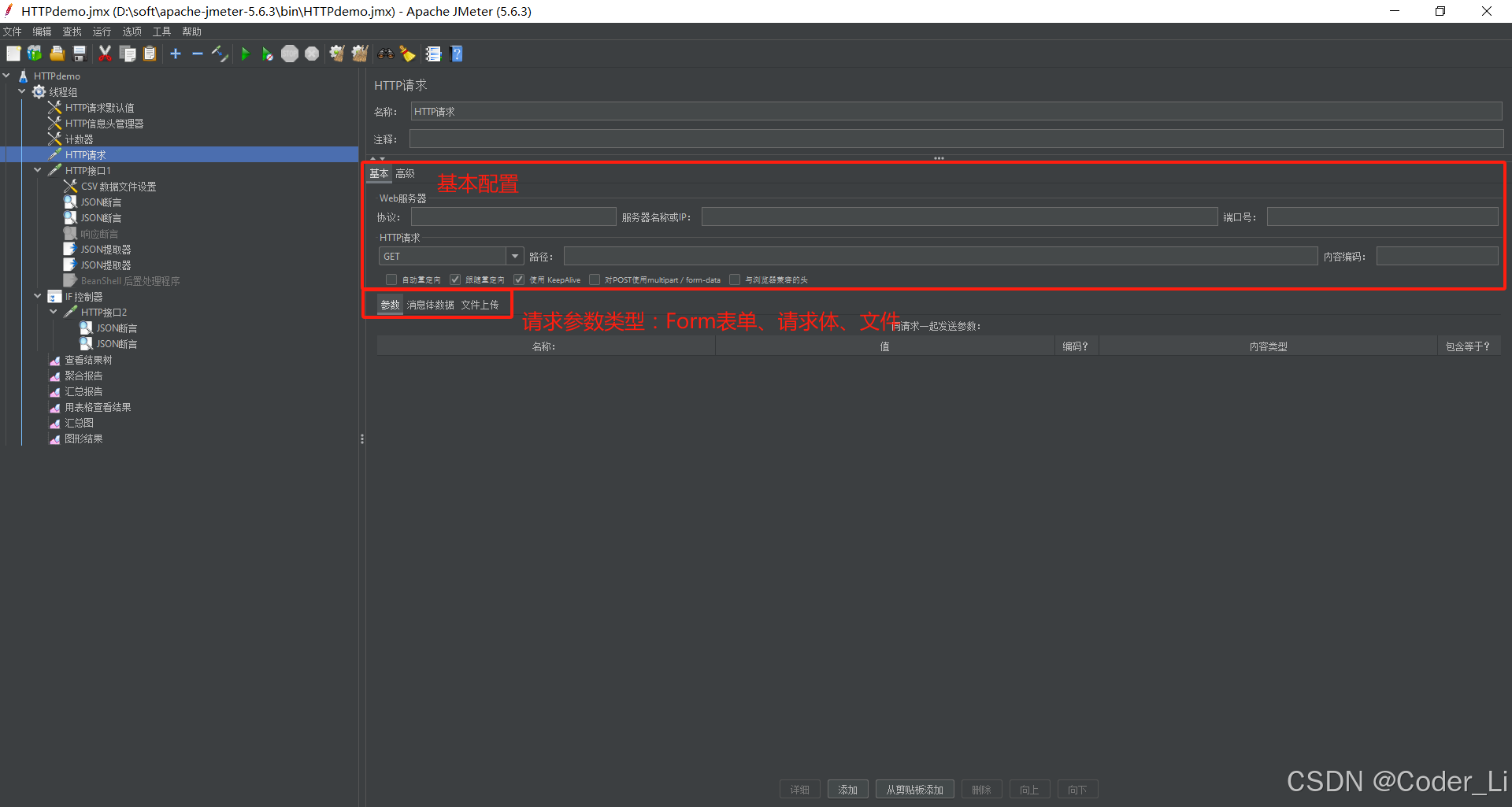Click the Copy icon in toolbar
The image size is (1512, 807).
coord(128,54)
